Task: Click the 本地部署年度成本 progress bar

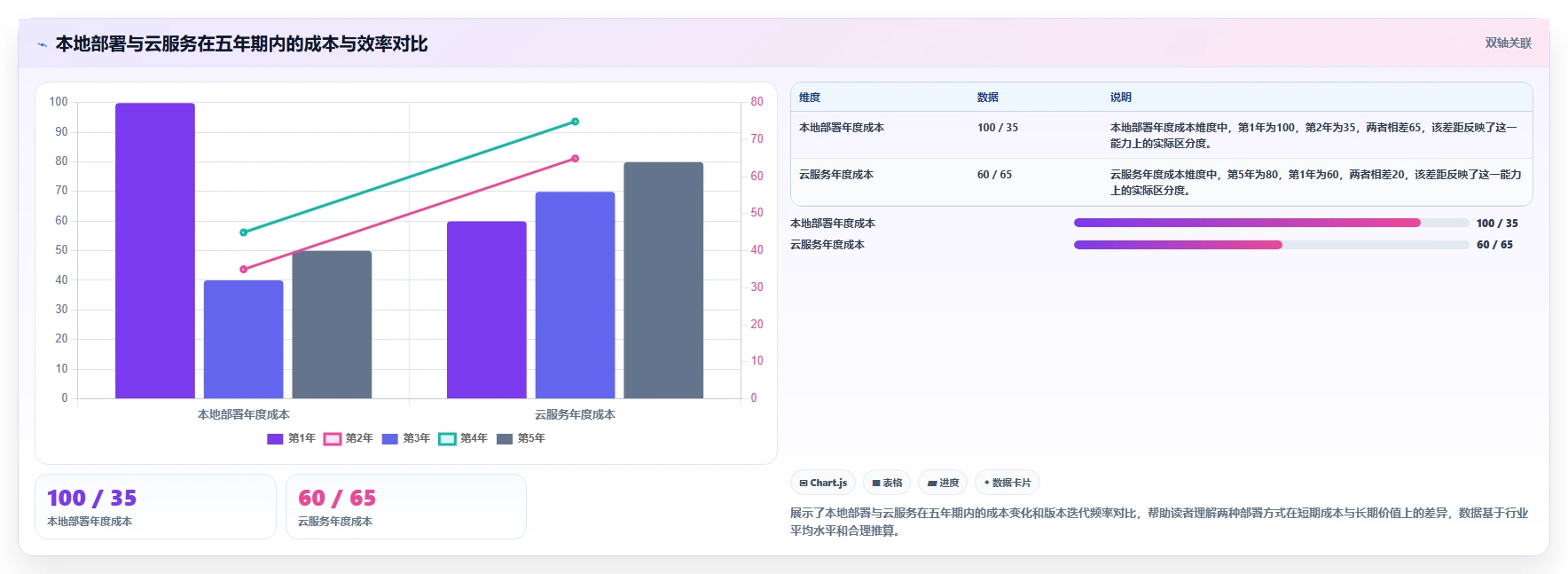Action: coord(1271,224)
